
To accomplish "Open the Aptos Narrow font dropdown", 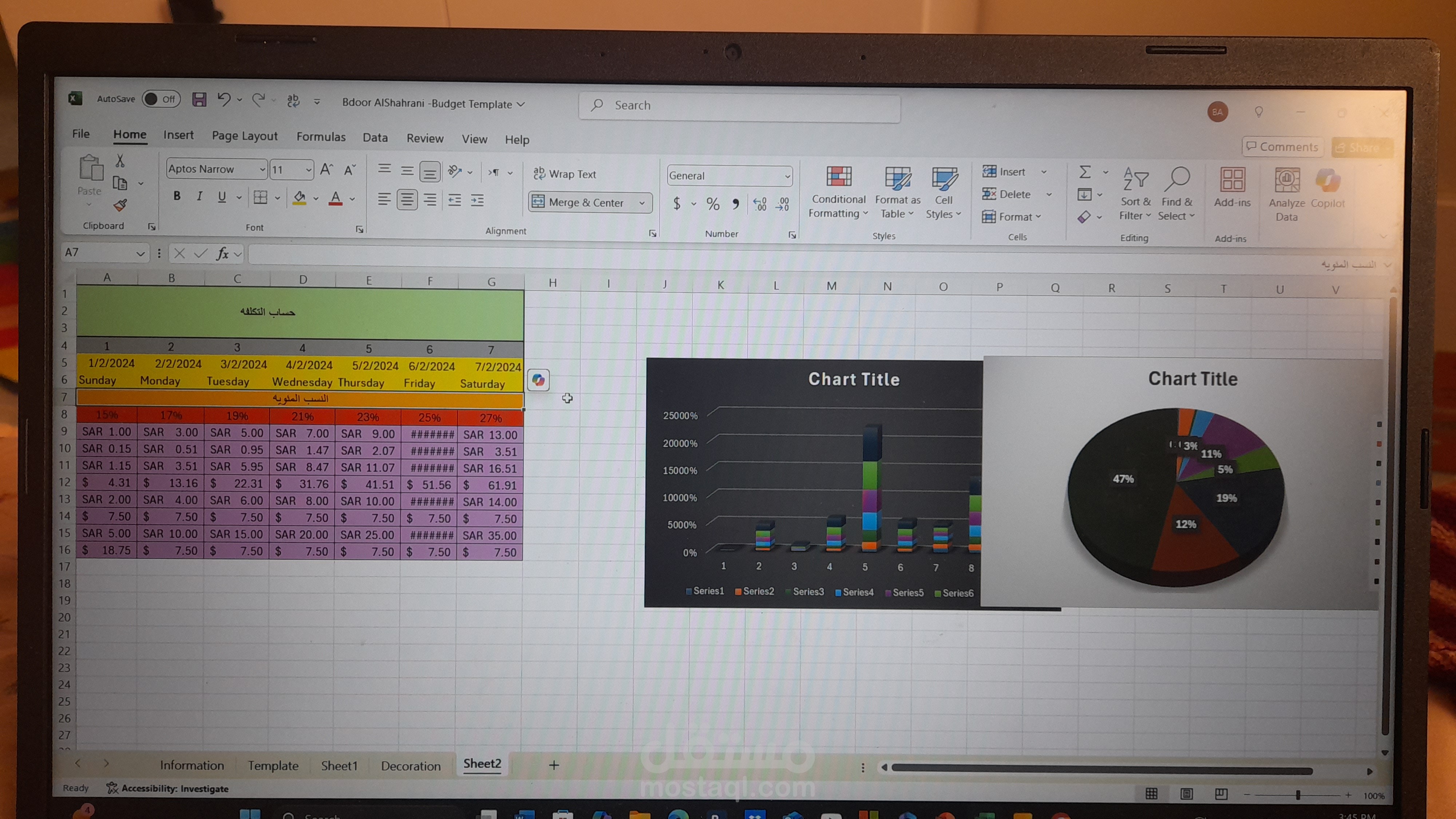I will click(x=262, y=170).
